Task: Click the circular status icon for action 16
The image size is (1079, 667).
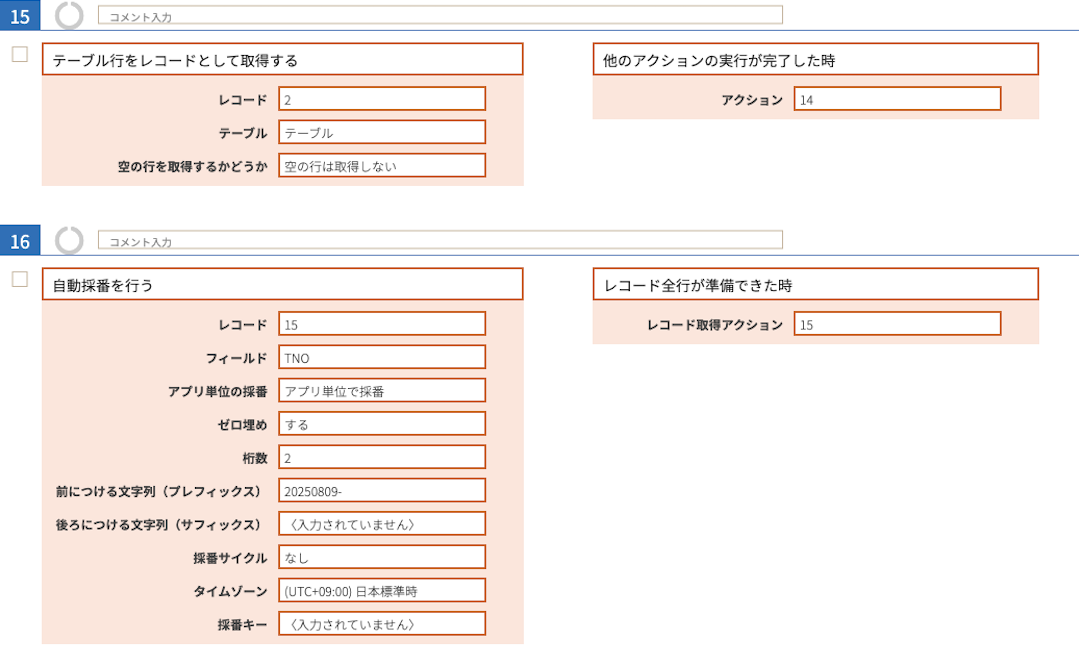Action: (x=69, y=240)
